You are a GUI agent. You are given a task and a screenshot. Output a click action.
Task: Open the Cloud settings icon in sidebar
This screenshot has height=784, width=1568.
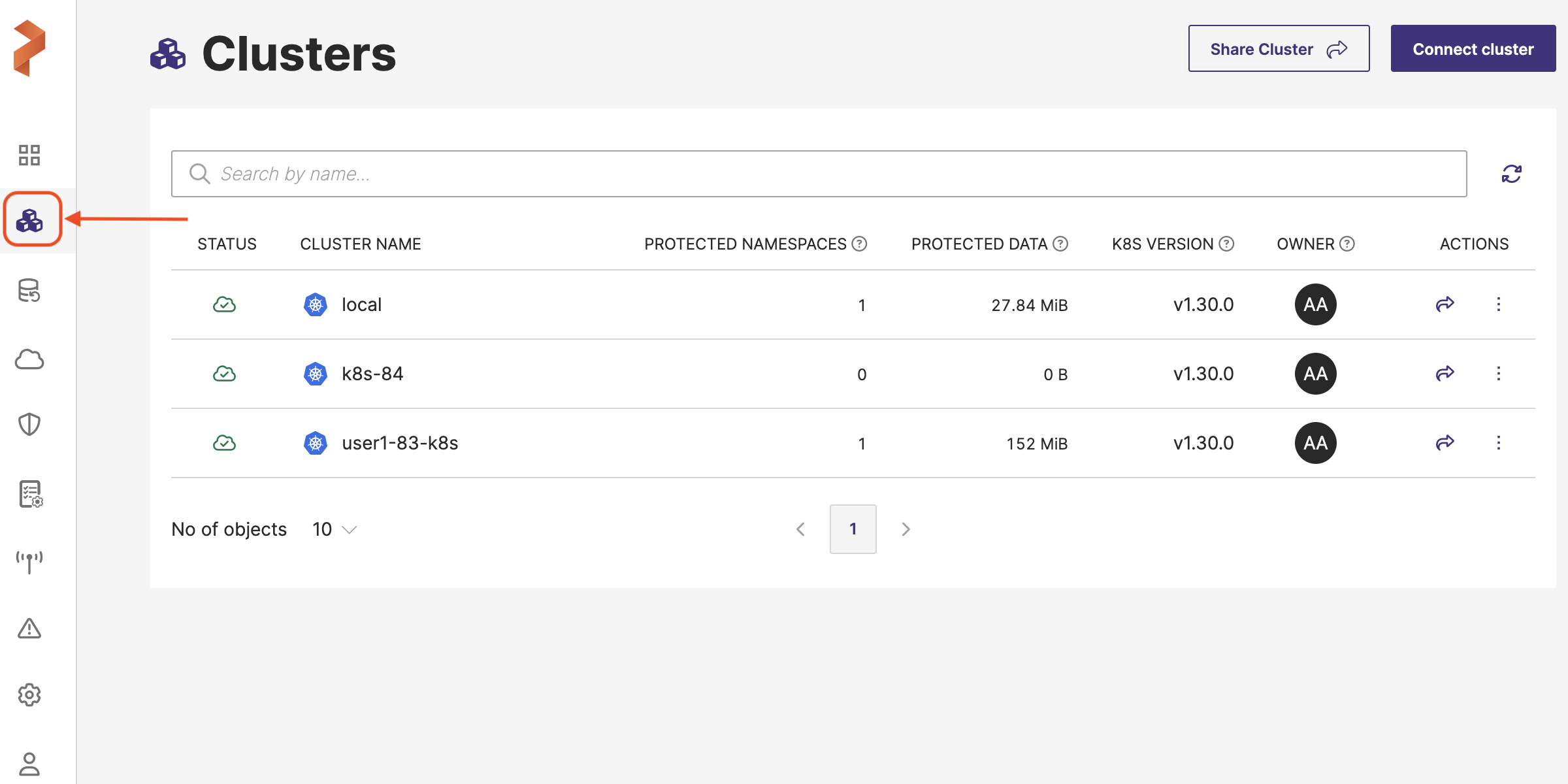pyautogui.click(x=29, y=359)
